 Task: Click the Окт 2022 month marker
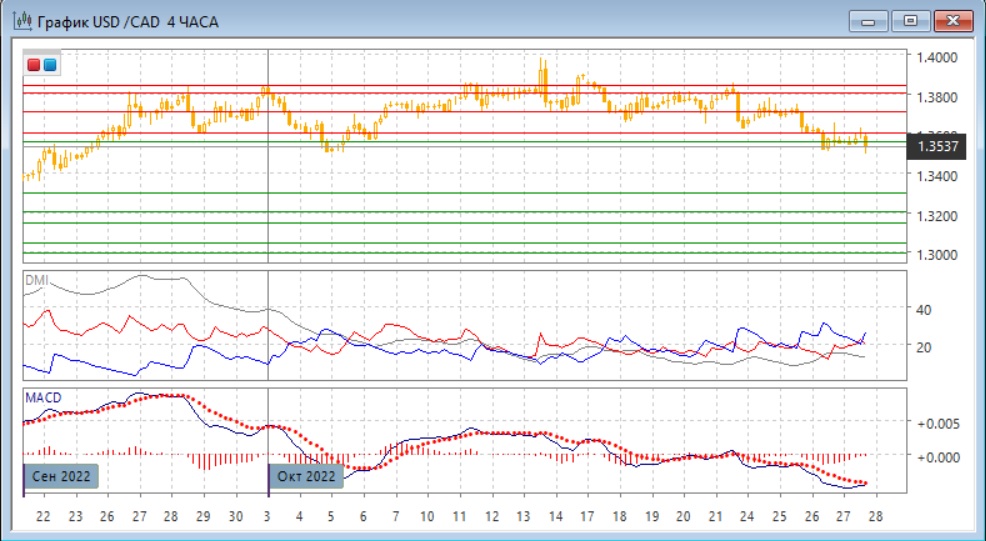tap(307, 476)
